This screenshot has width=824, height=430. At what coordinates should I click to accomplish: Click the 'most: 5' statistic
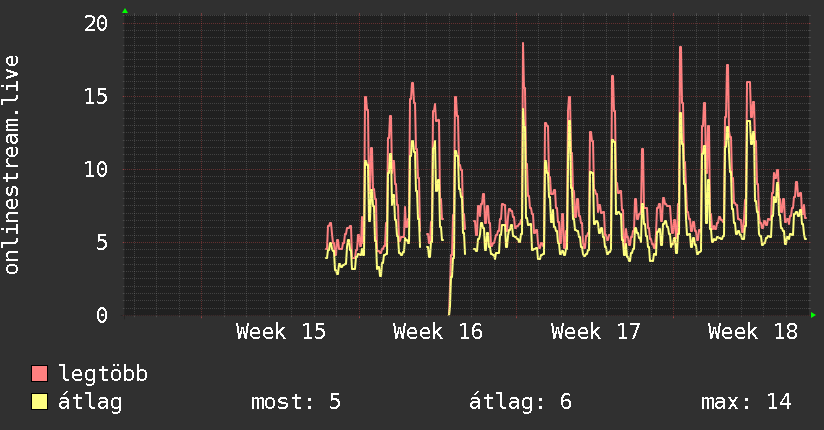296,402
